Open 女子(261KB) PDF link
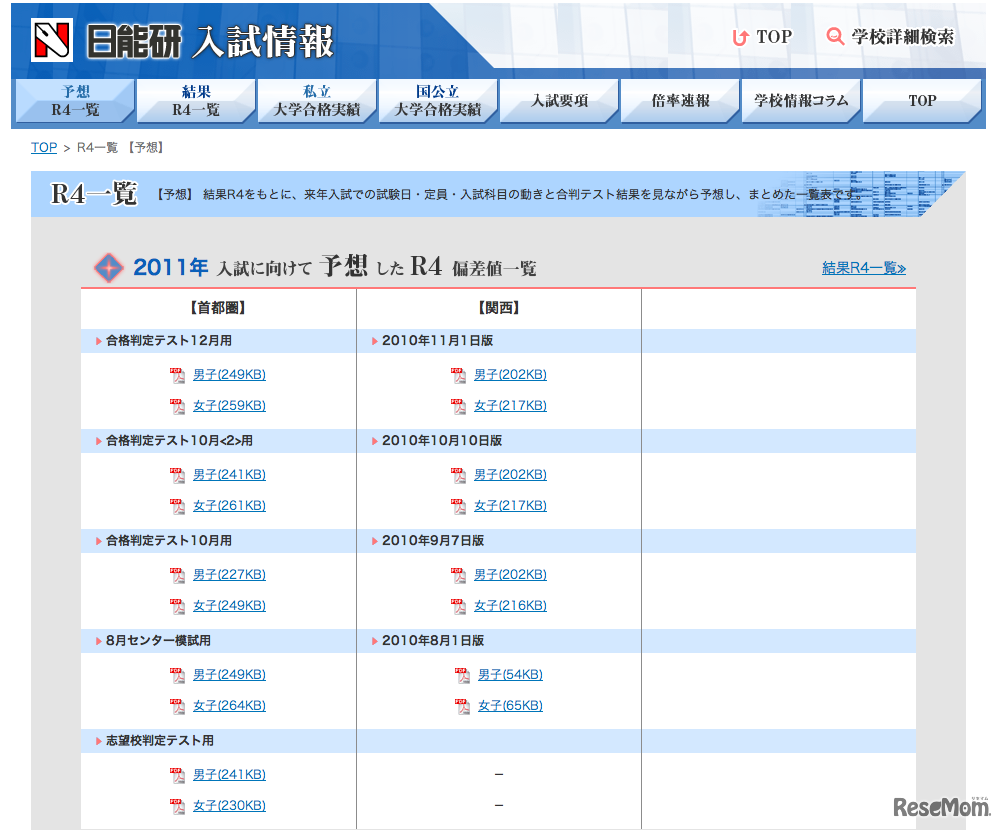The image size is (1004, 830). [x=229, y=505]
